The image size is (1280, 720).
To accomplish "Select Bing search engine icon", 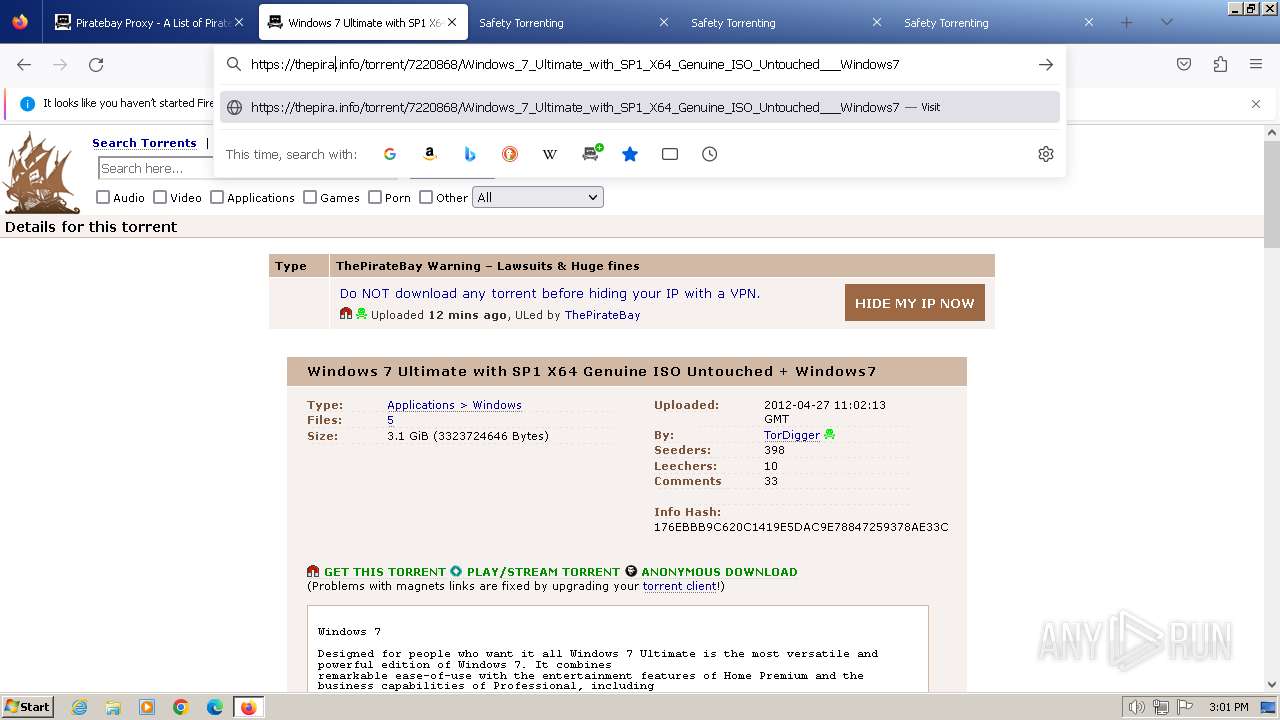I will [x=470, y=154].
